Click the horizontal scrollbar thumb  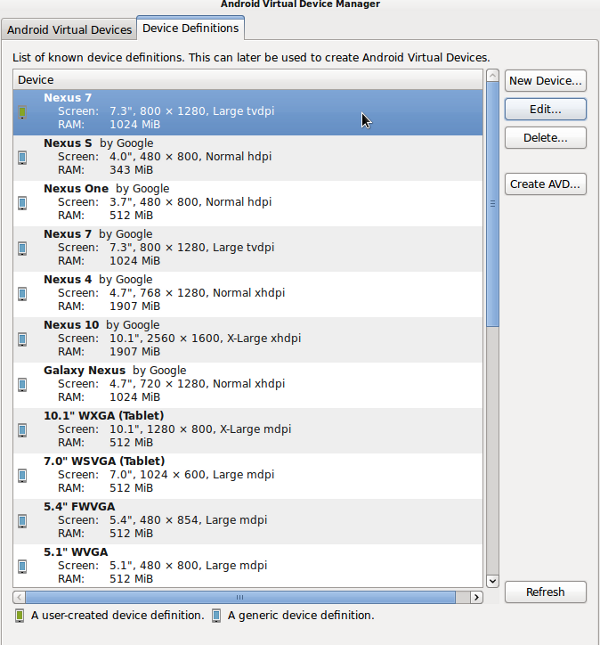(x=240, y=597)
